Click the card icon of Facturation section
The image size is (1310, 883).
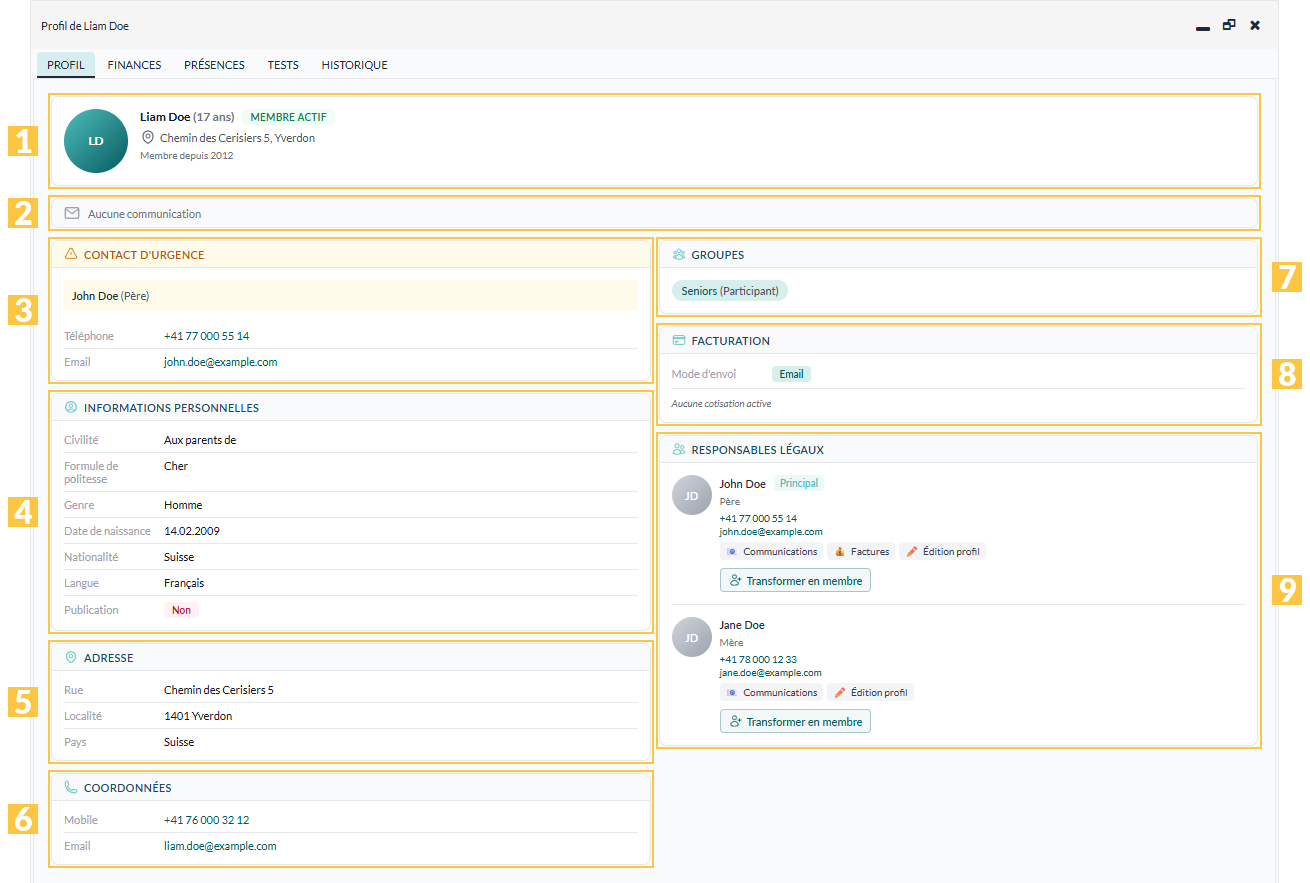click(679, 341)
